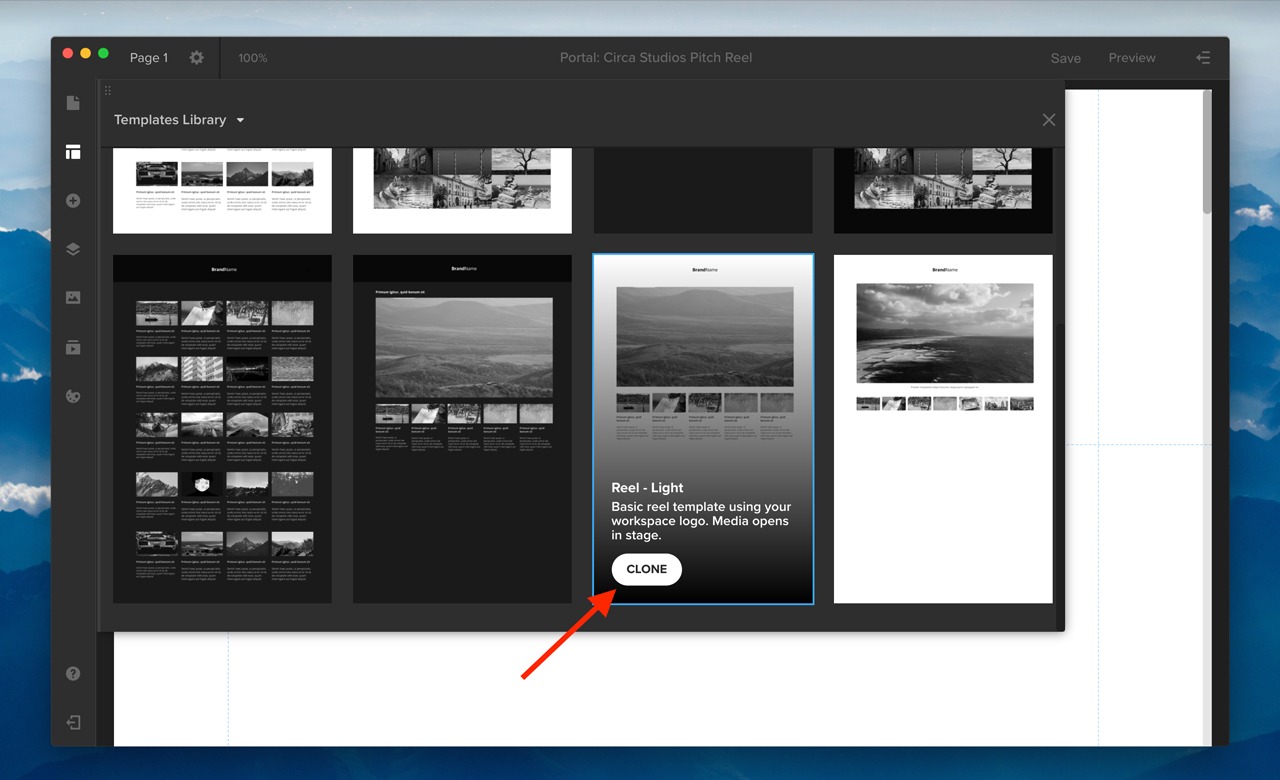Preview the portal page
This screenshot has height=780, width=1280.
(1132, 58)
